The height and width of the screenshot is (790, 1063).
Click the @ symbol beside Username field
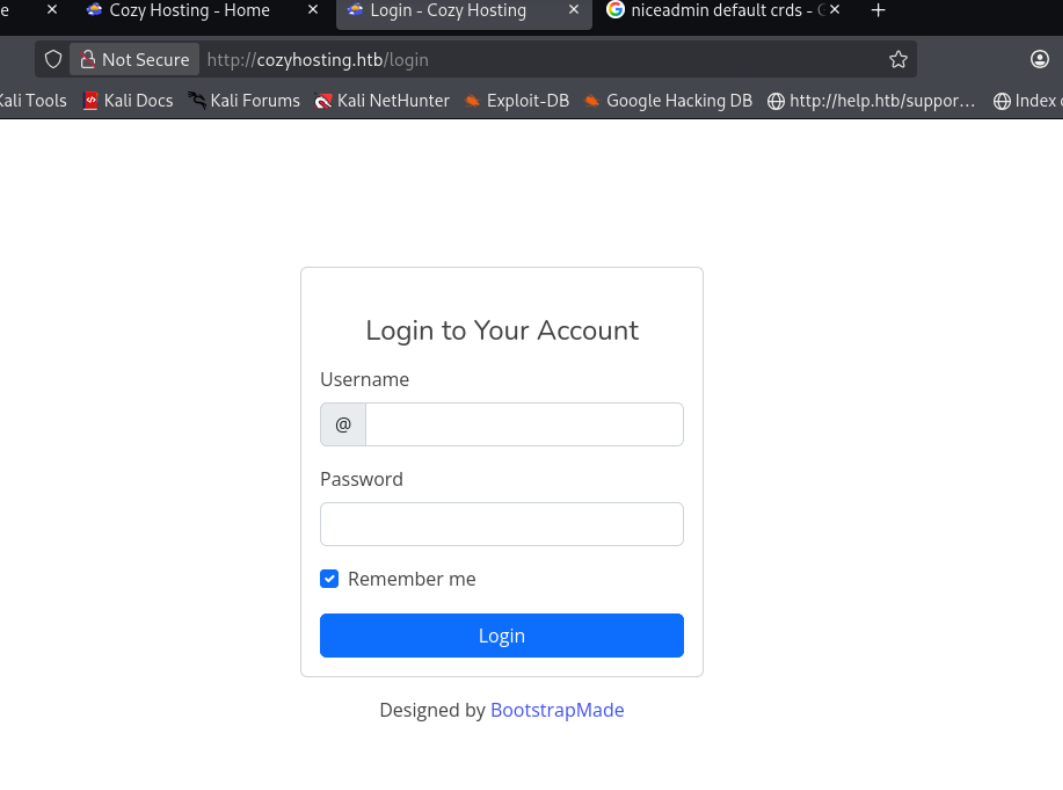(x=343, y=425)
